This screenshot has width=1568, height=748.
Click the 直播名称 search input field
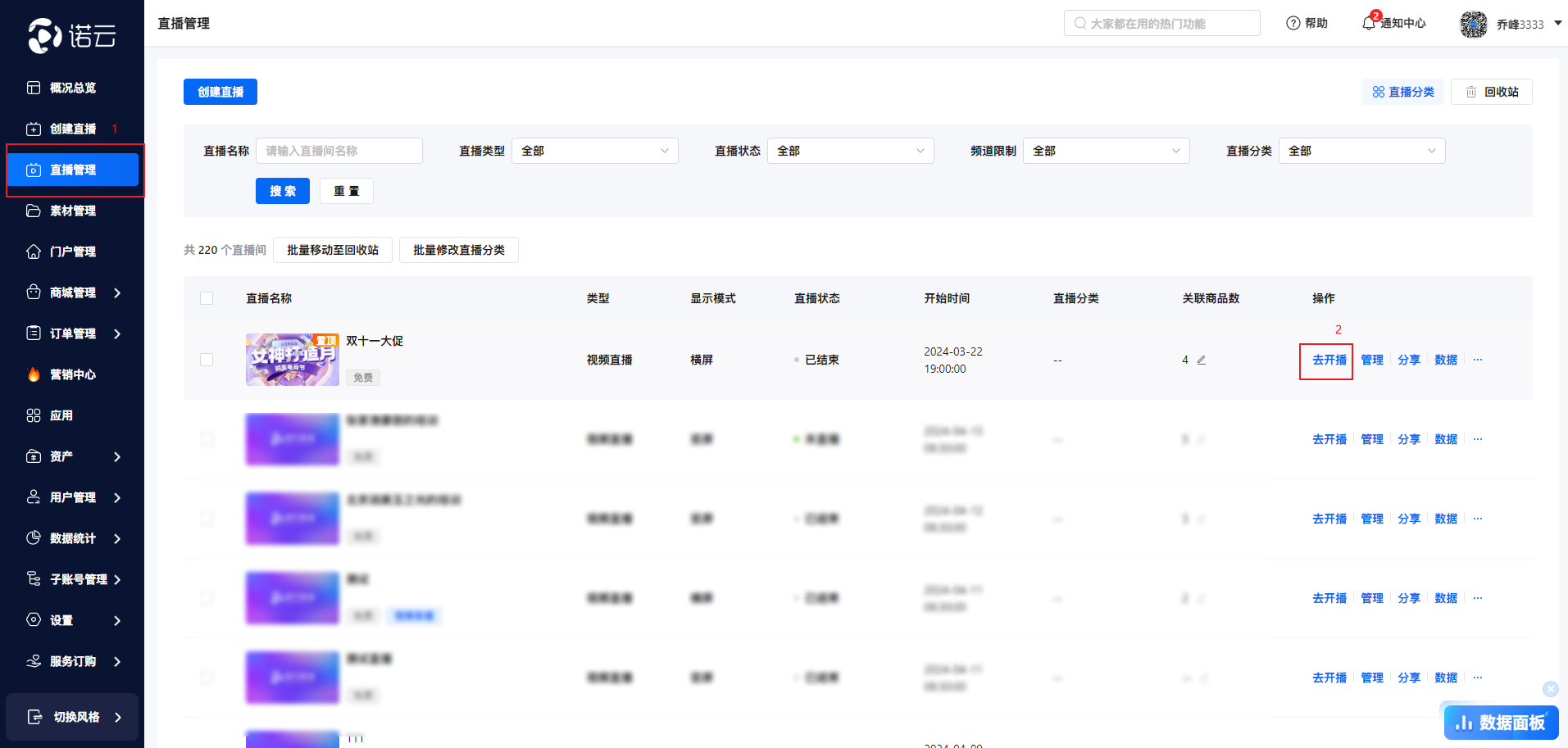(339, 151)
